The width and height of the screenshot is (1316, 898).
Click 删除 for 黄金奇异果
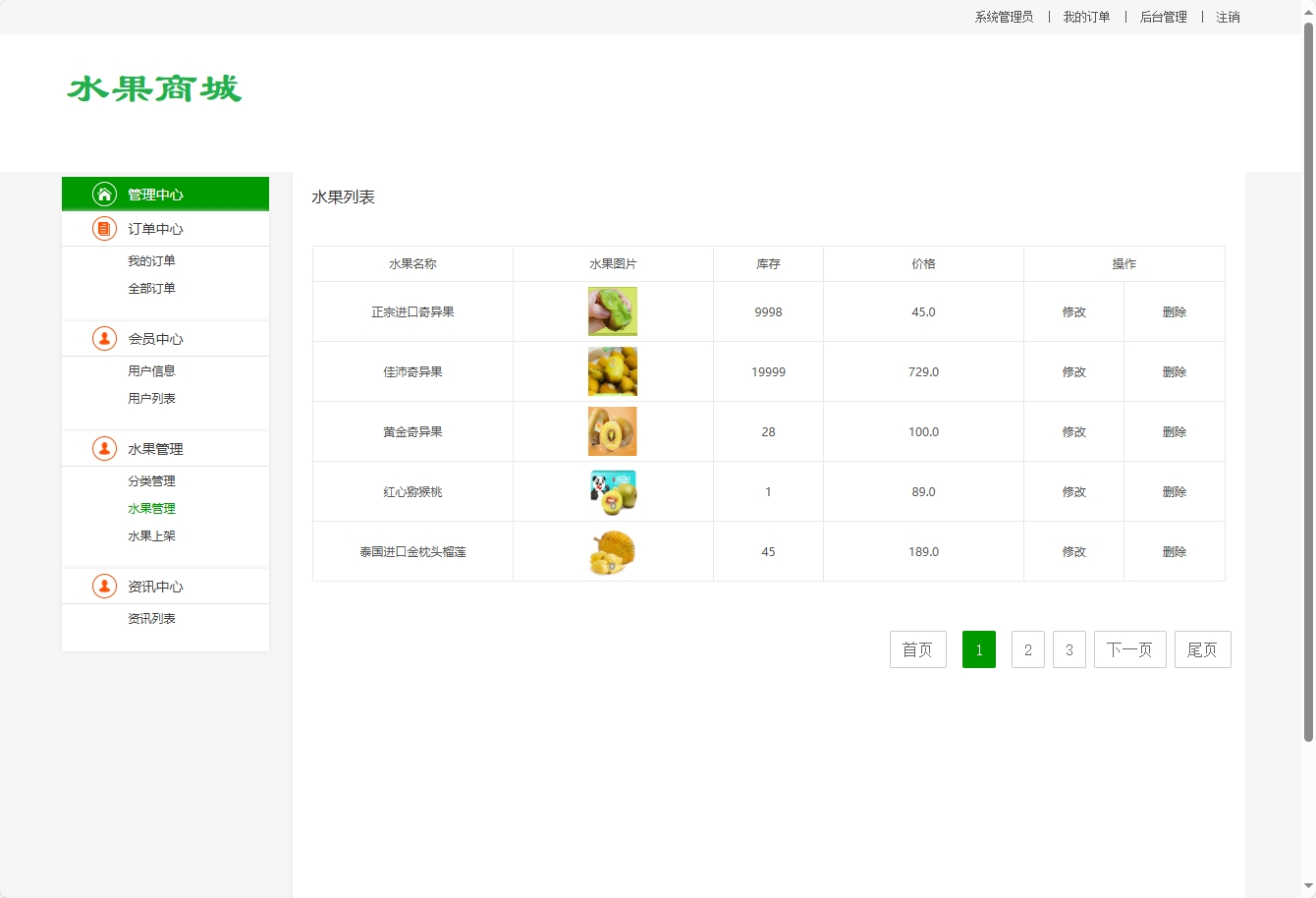coord(1175,431)
